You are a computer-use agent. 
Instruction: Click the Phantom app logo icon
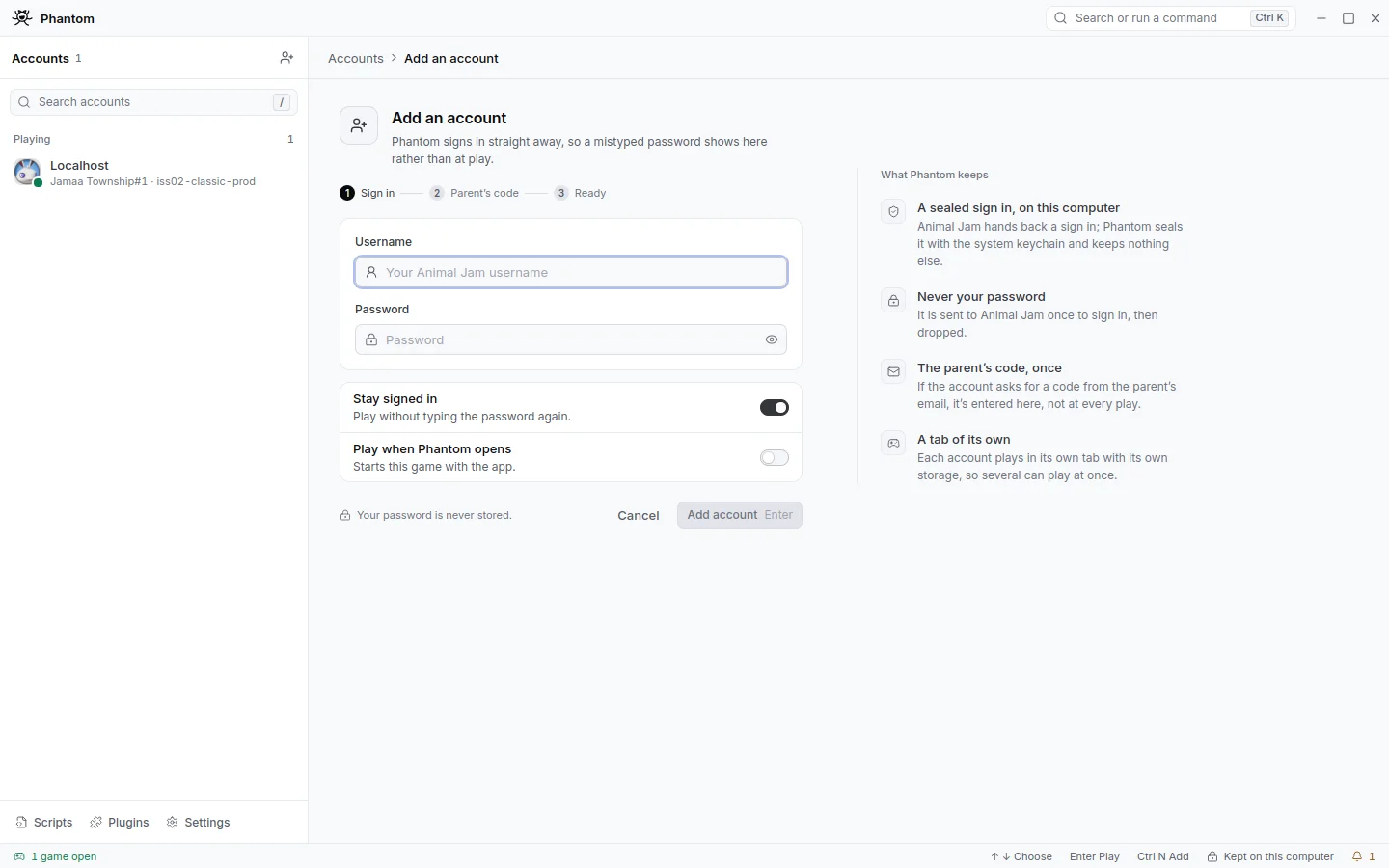(22, 18)
